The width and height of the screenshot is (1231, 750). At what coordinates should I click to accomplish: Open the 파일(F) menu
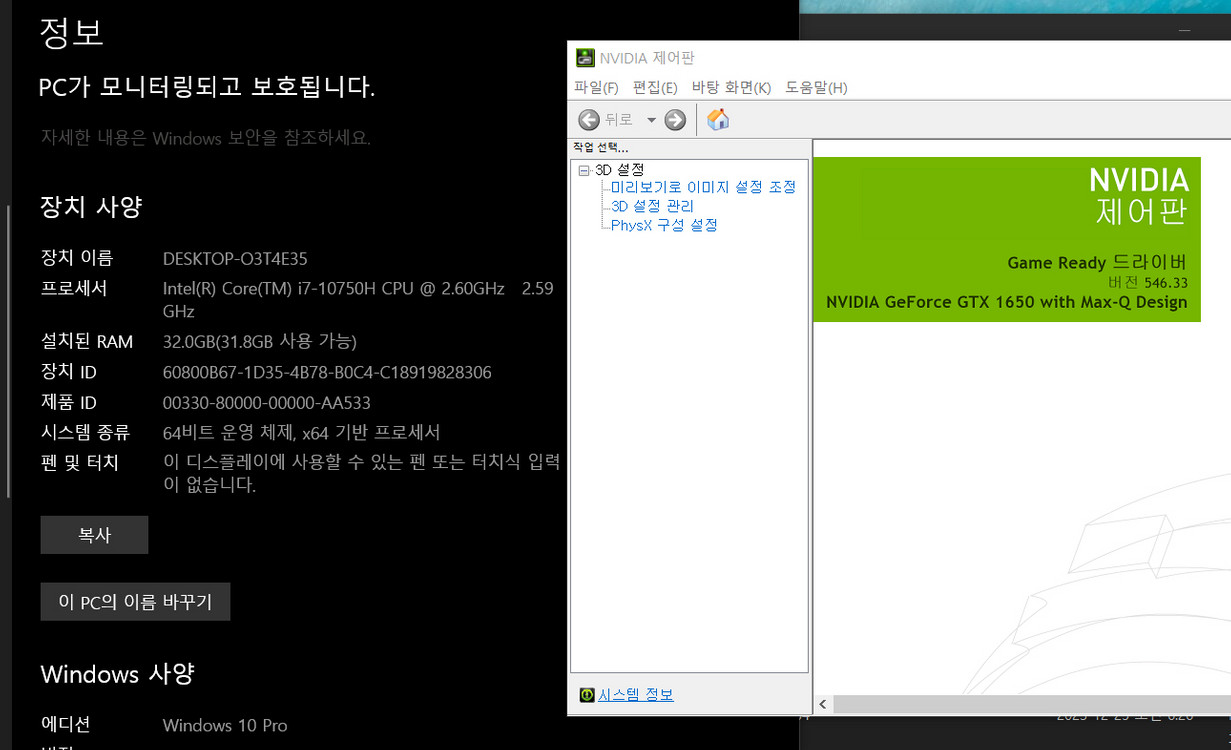596,88
